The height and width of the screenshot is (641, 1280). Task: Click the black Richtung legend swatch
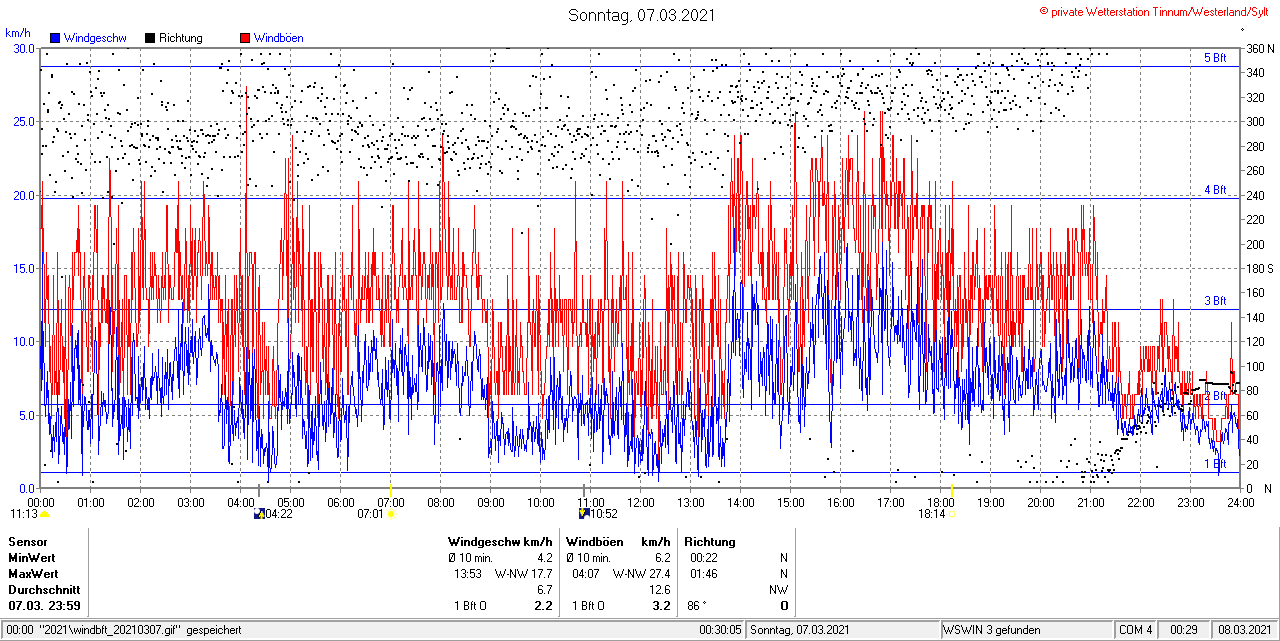[150, 38]
